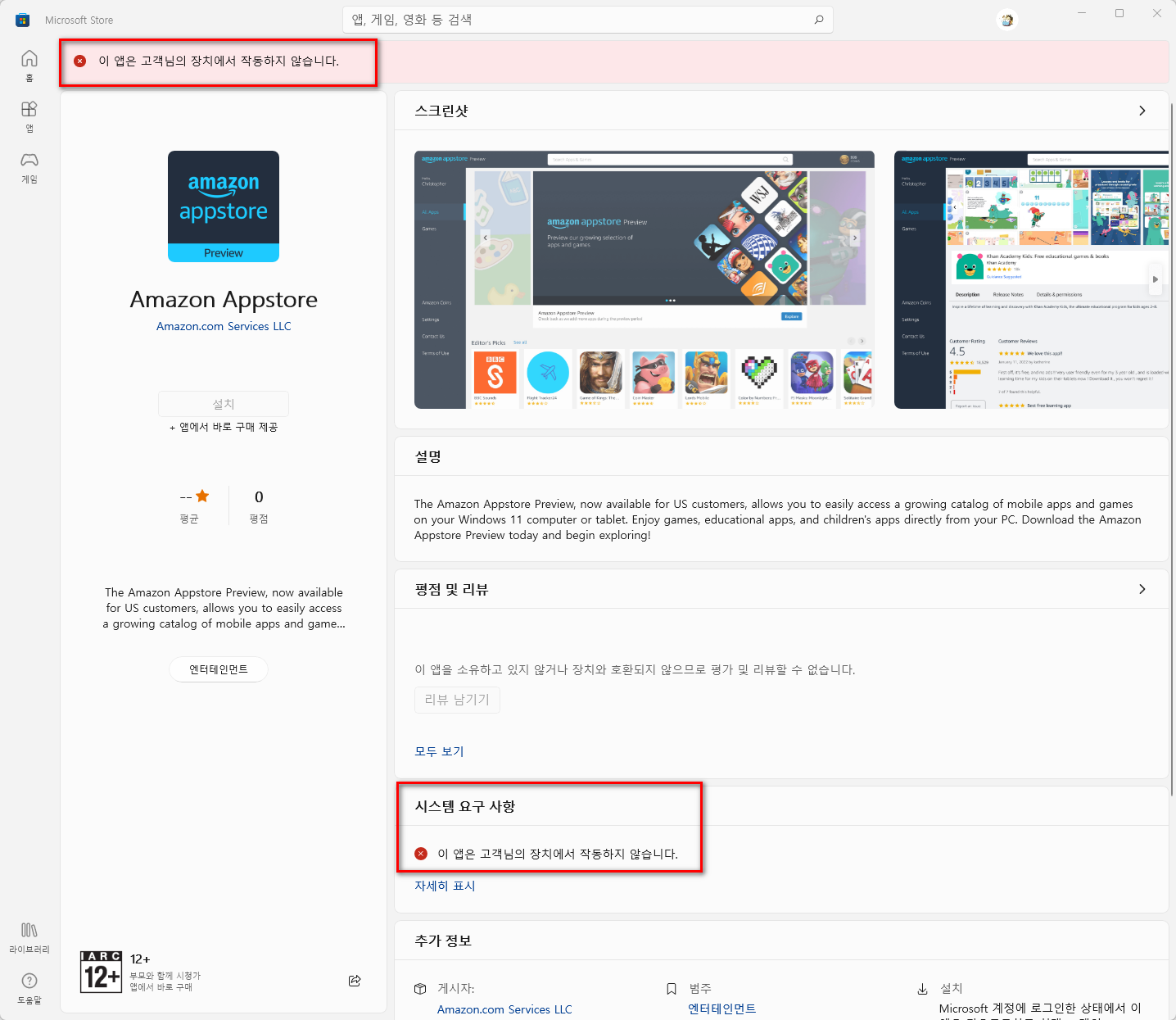This screenshot has width=1176, height=1020.
Task: Click '+ 앱에서 바로 구매 제공' text
Action: point(224,427)
